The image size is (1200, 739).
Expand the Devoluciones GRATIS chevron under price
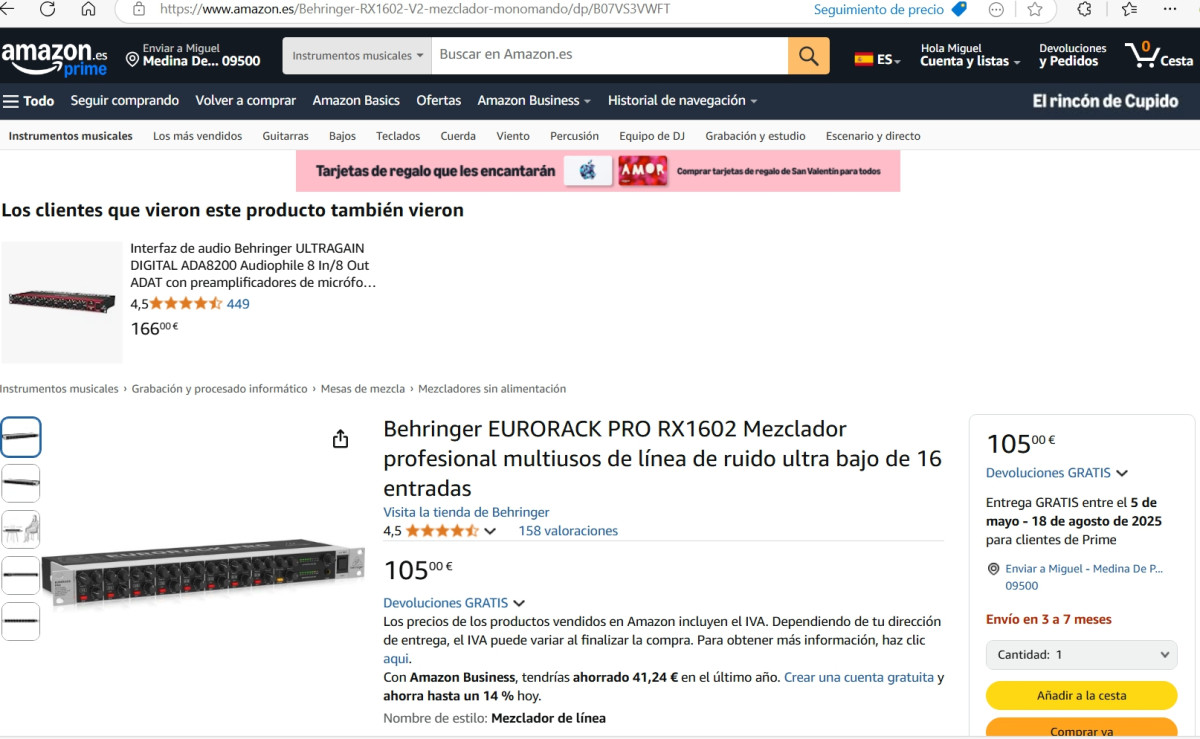click(x=518, y=604)
